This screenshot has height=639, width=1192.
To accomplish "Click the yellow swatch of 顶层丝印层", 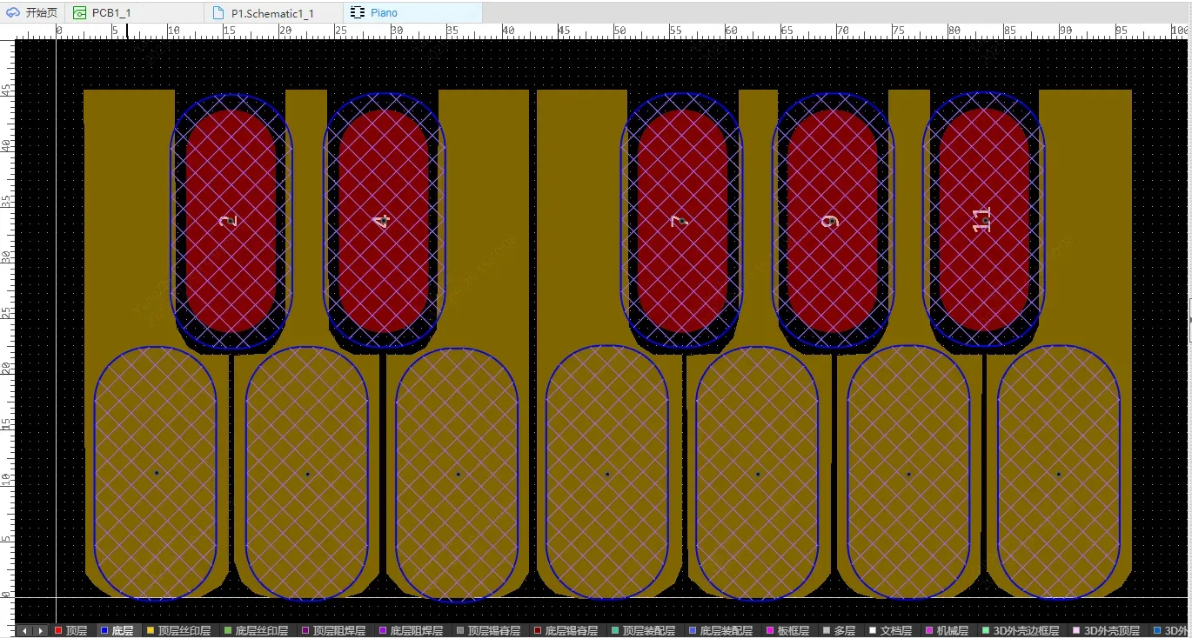I will 151,631.
